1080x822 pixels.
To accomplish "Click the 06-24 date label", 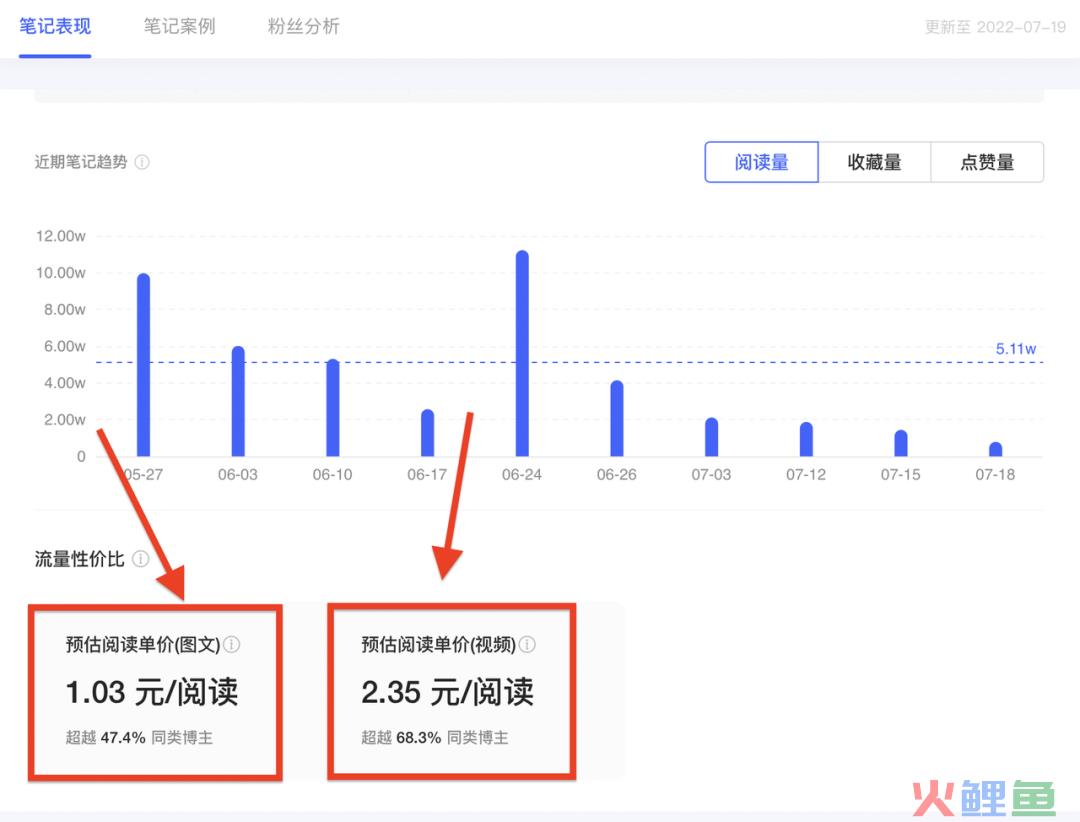I will click(522, 475).
